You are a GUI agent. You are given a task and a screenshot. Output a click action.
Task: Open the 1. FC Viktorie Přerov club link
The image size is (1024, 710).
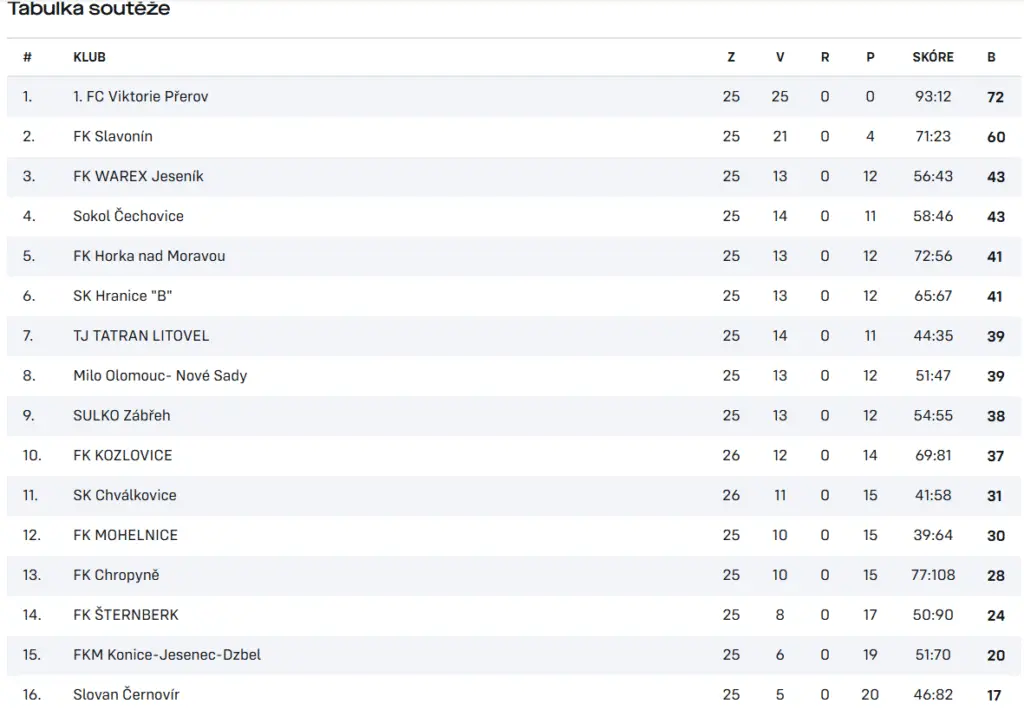140,97
